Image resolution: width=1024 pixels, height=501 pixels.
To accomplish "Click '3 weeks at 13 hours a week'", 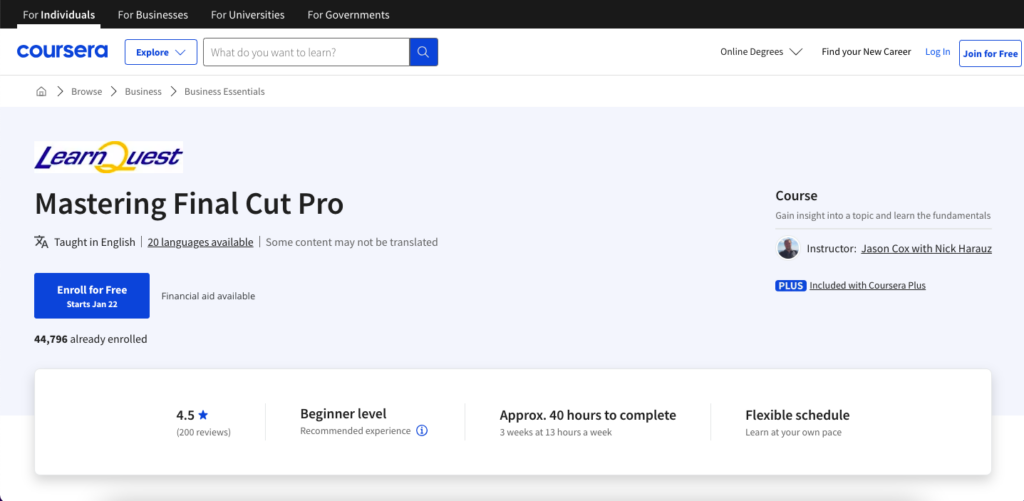I will pyautogui.click(x=556, y=432).
